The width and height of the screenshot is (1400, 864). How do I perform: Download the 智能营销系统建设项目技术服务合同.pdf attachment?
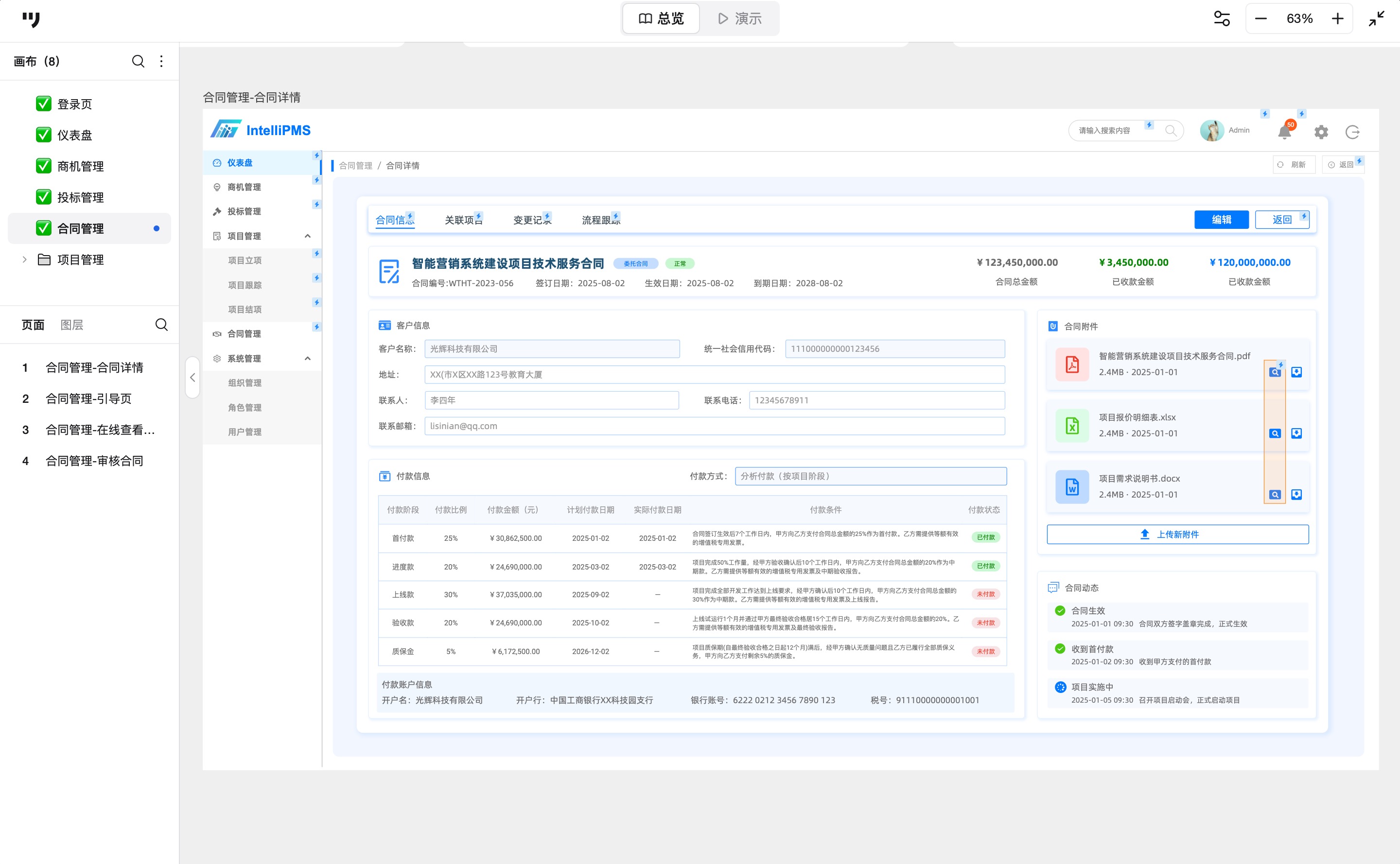coord(1296,372)
